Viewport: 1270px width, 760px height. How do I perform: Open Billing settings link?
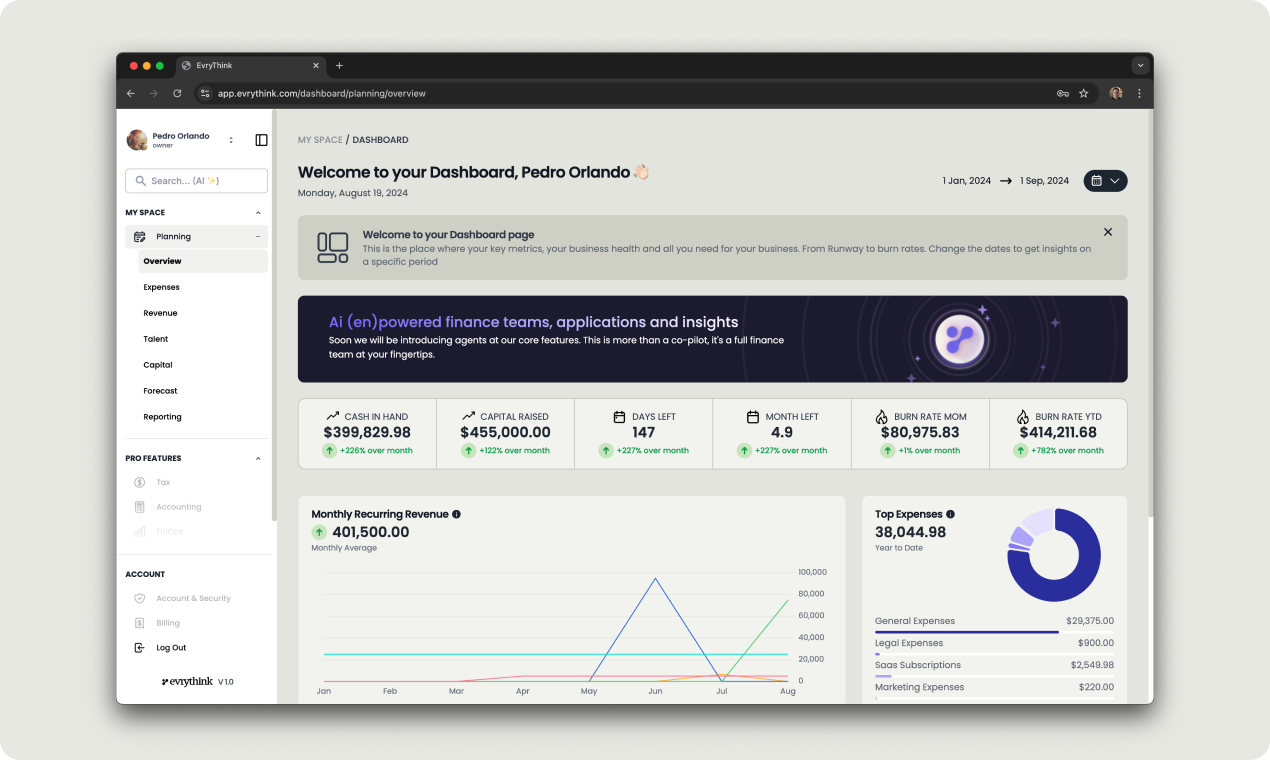click(168, 623)
